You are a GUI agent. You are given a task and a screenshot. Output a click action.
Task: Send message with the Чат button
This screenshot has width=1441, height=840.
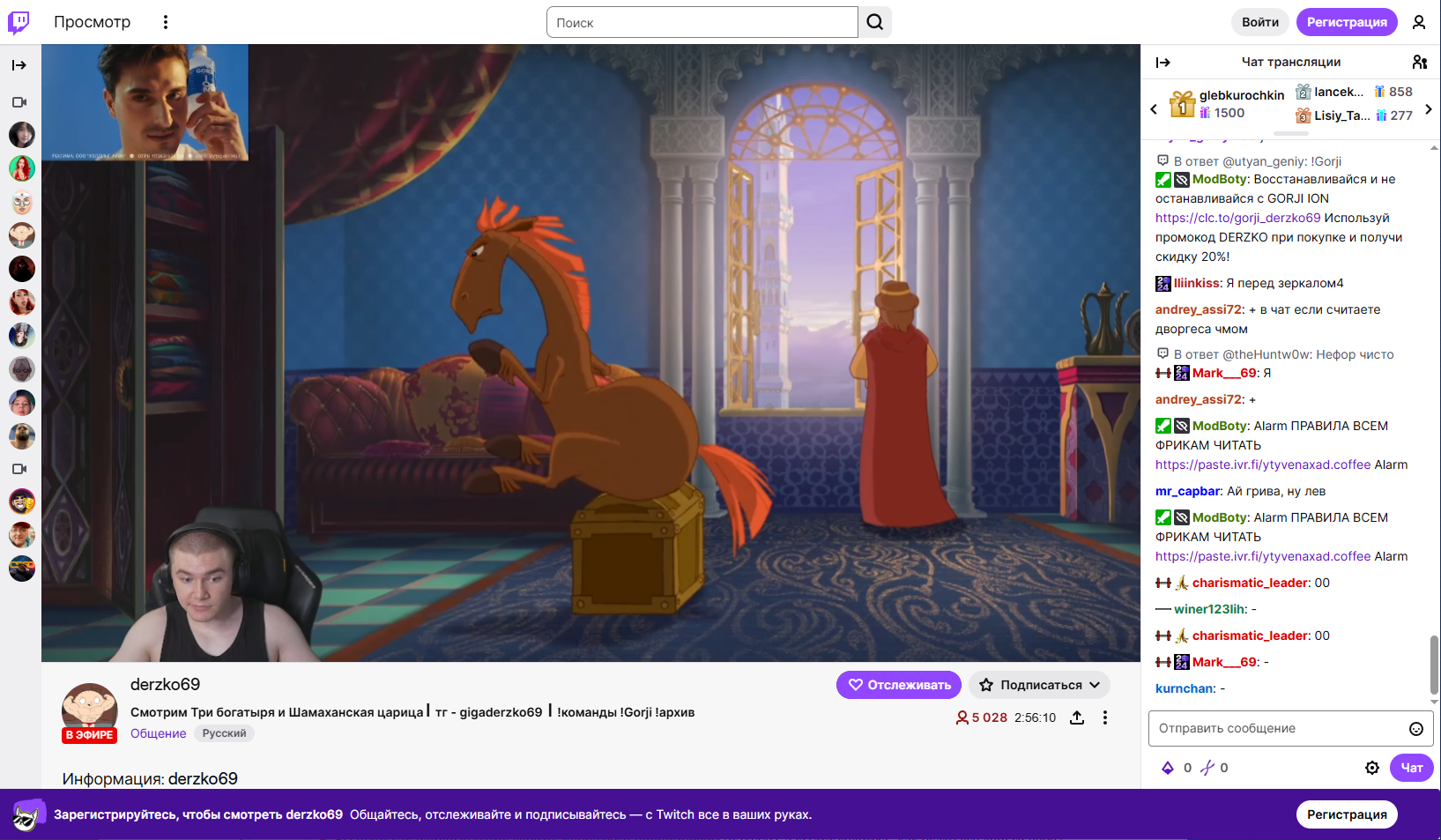1412,768
